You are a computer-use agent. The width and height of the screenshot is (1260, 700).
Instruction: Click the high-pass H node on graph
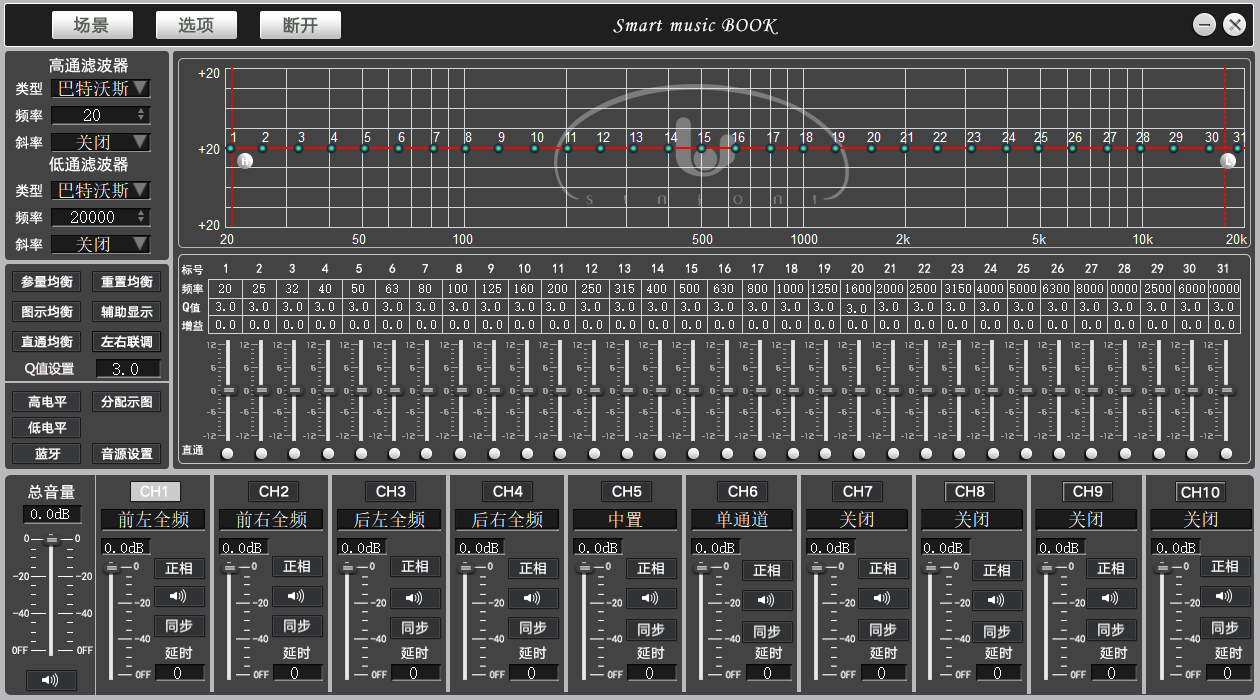246,160
